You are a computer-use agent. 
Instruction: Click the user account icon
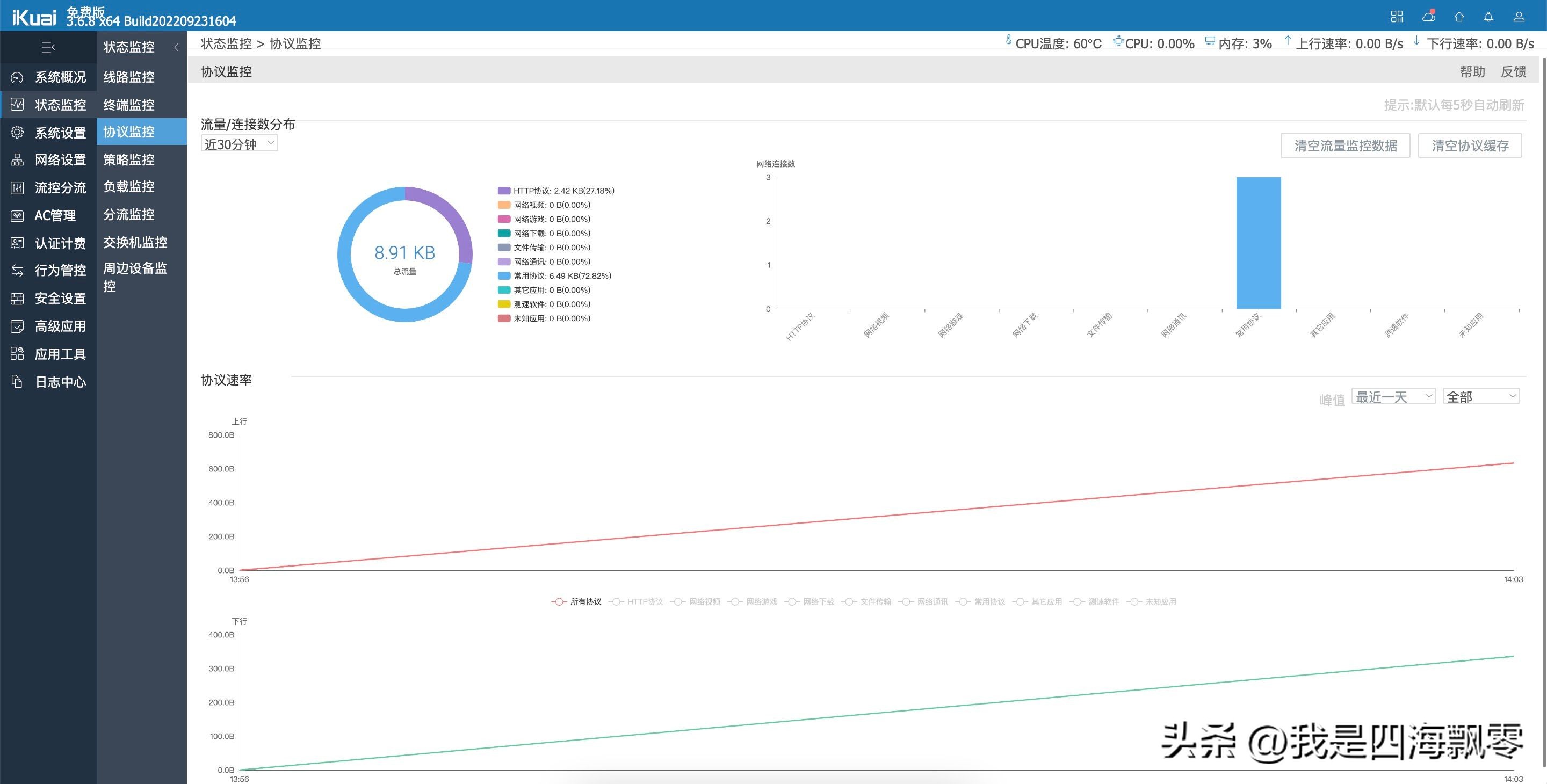(x=1519, y=17)
